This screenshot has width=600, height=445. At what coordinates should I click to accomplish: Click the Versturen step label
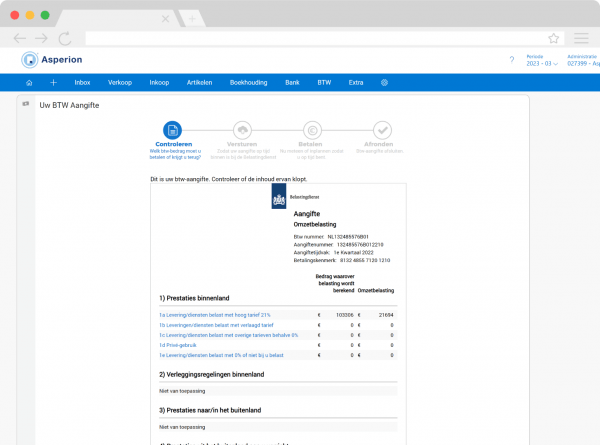point(242,144)
